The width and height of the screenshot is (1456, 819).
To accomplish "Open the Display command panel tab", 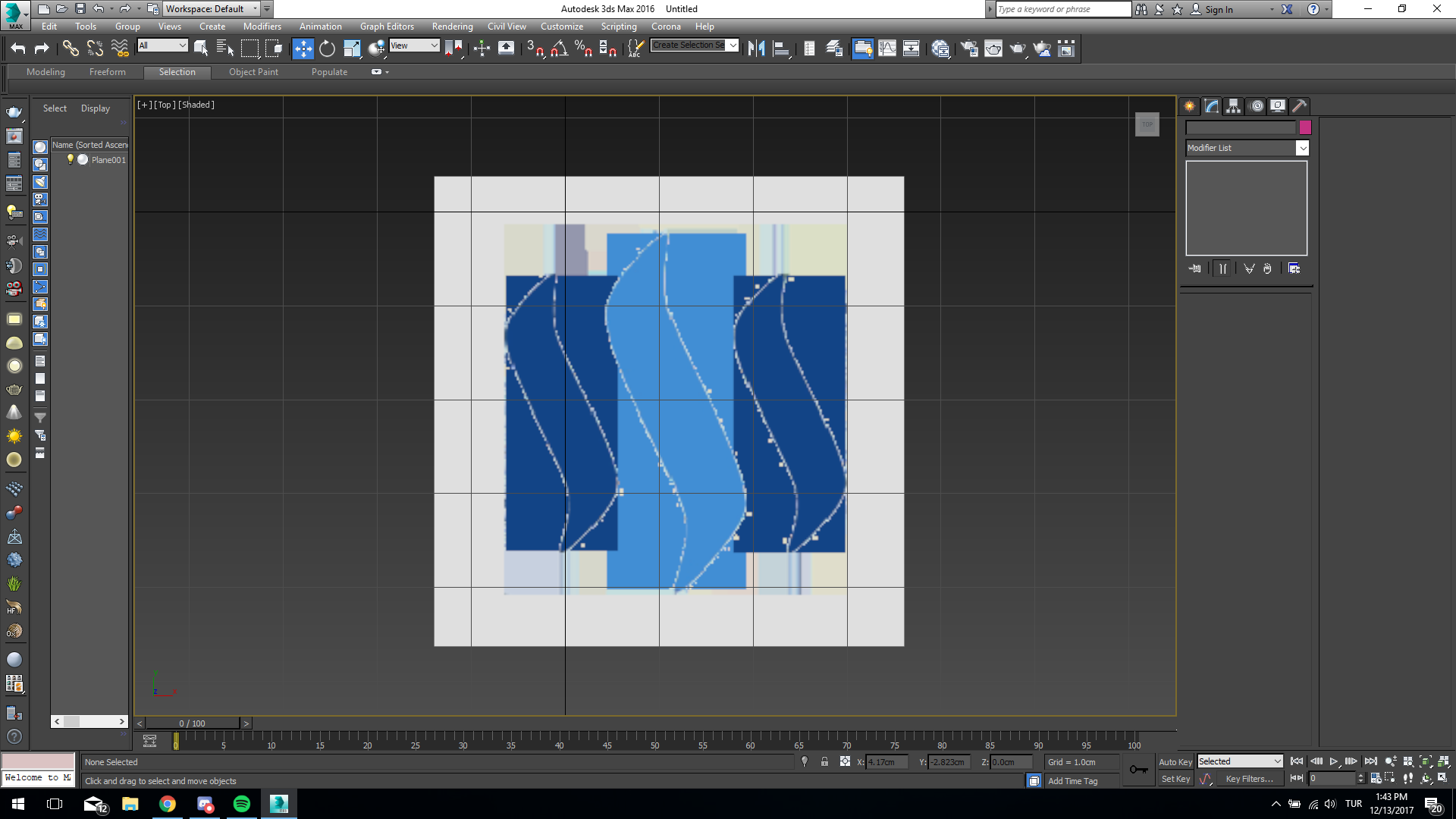I will pos(1278,106).
